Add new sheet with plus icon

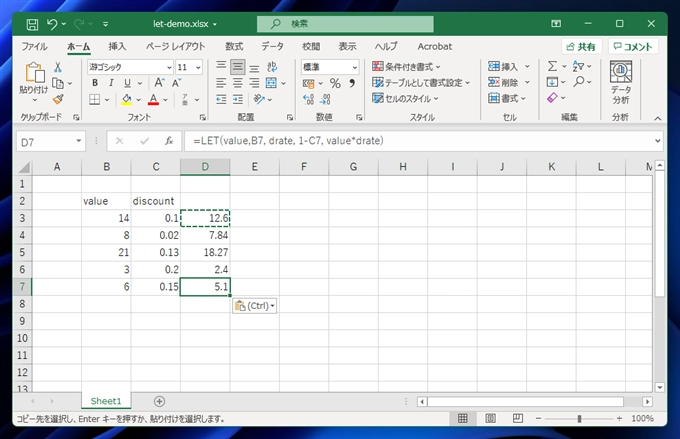159,402
